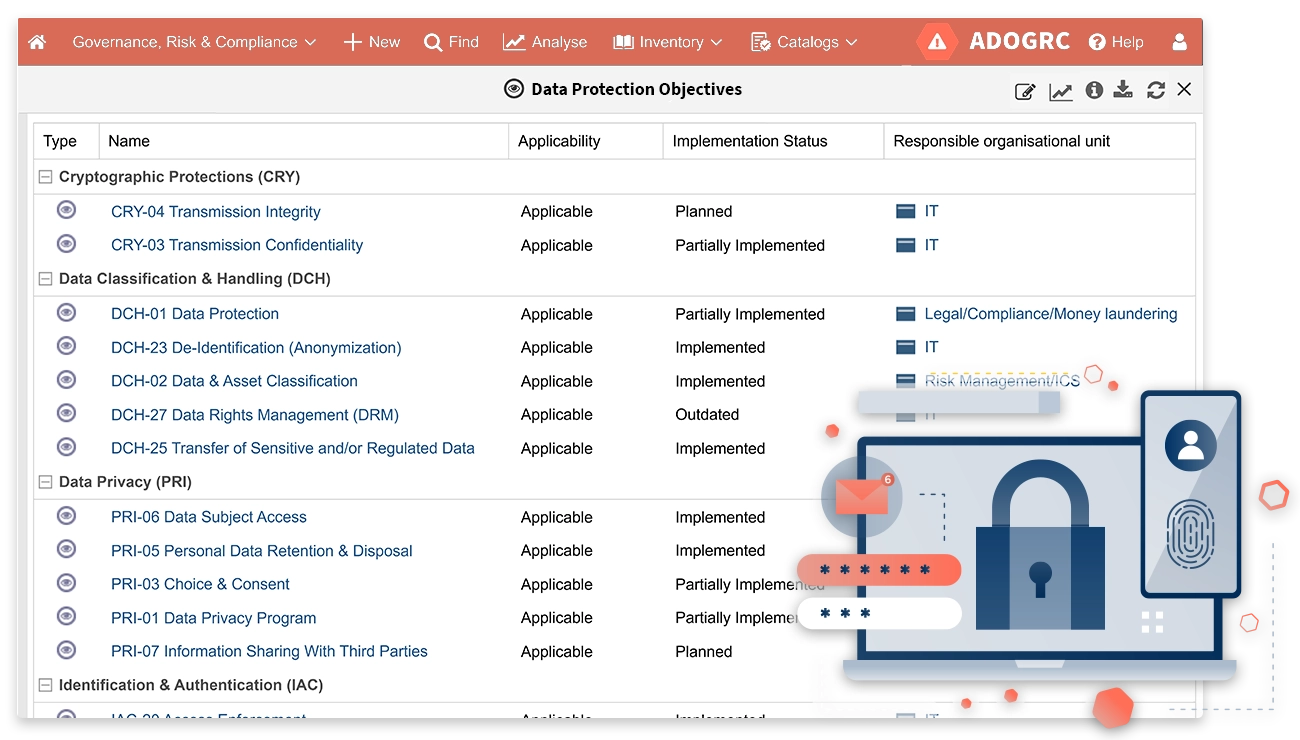The width and height of the screenshot is (1300, 740).
Task: Click eye icon for DCH-23 De-Identification row
Action: coord(66,346)
